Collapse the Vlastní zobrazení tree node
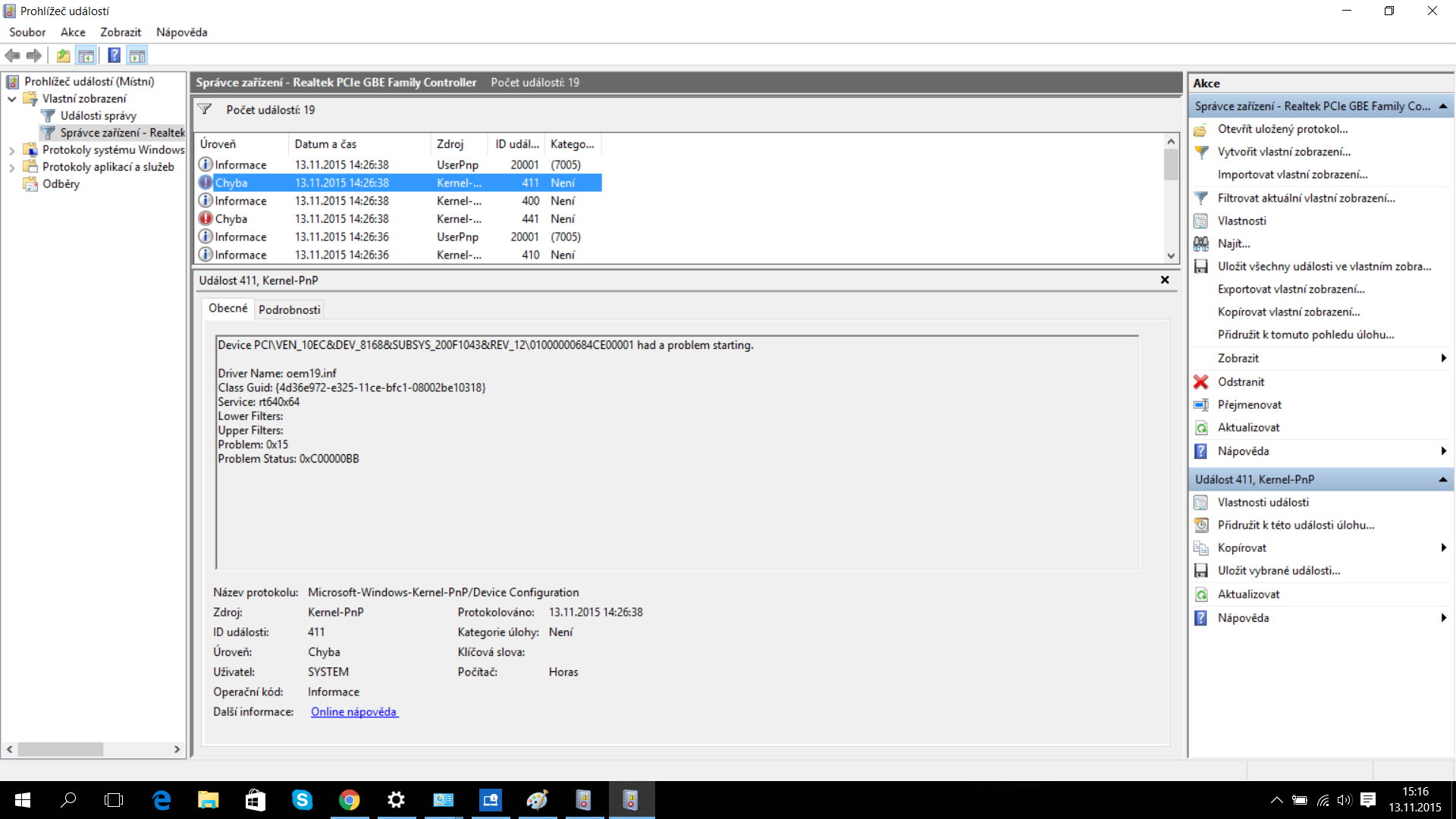The height and width of the screenshot is (819, 1456). coord(12,99)
